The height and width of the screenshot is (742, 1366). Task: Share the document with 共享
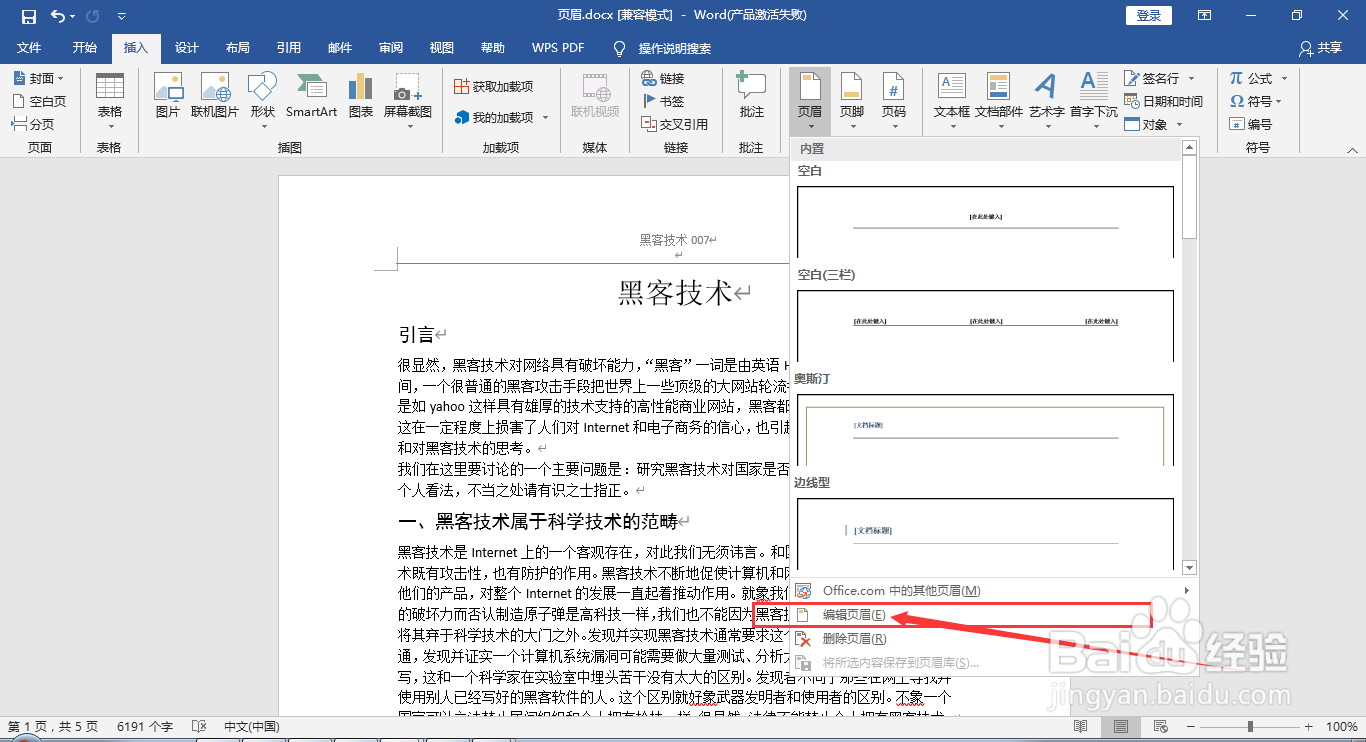[1320, 48]
